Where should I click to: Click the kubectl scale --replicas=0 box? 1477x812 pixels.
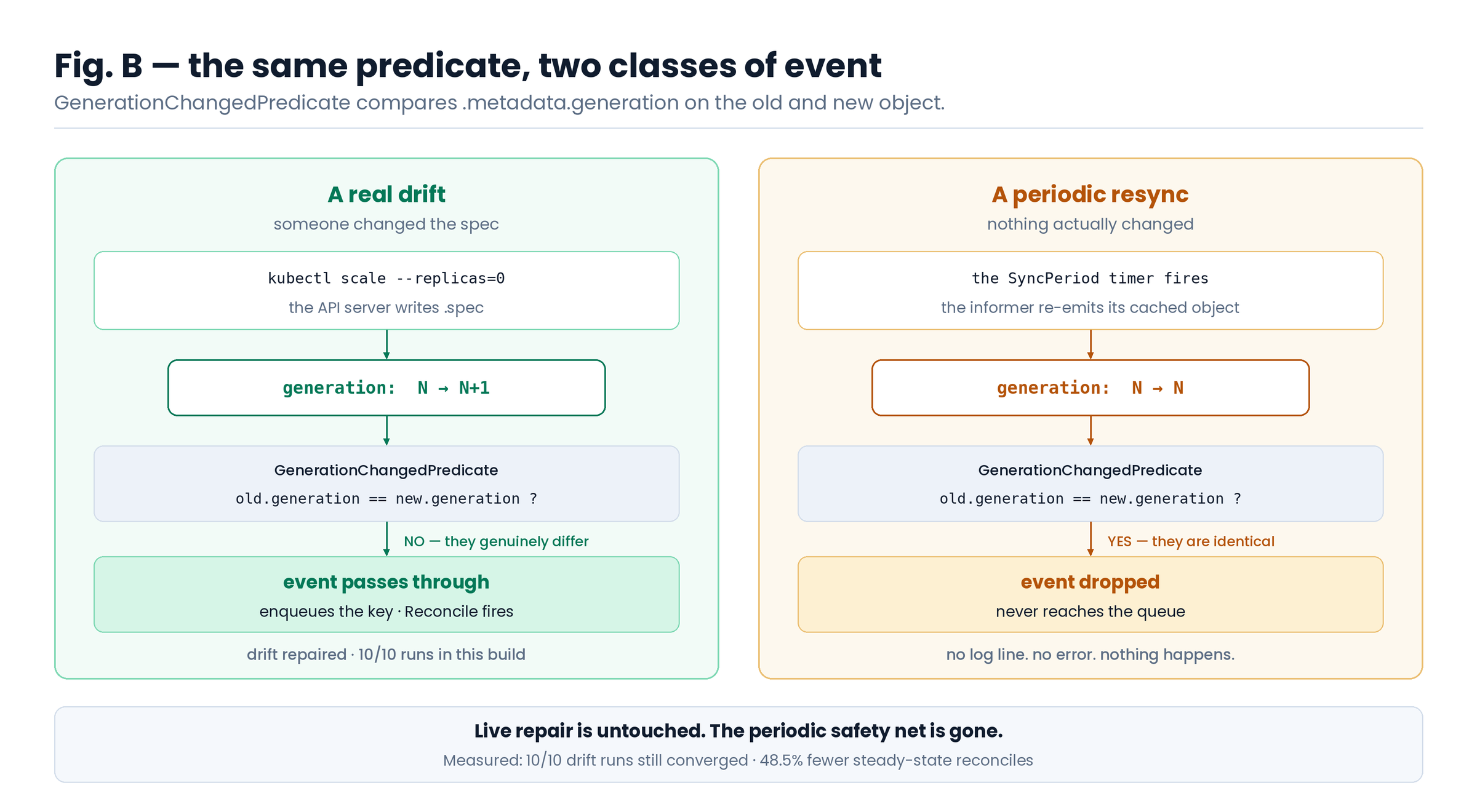(x=386, y=290)
